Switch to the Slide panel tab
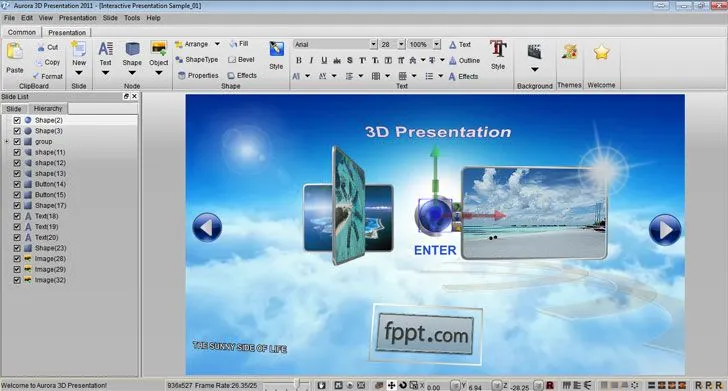The width and height of the screenshot is (728, 391). point(14,109)
